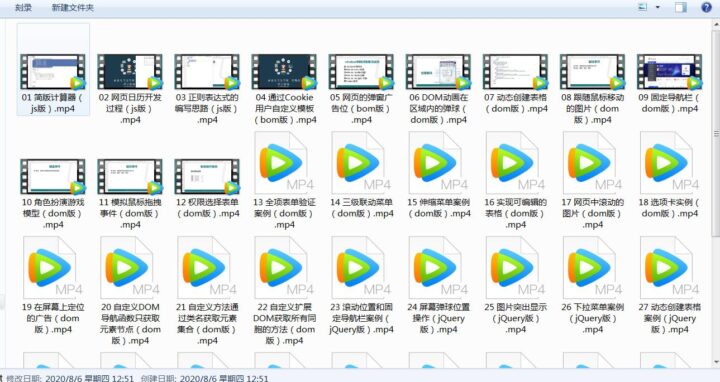Screen dimensions: 720x382
Task: Select the 12 权限选择表单 video thumbnail
Action: [x=207, y=177]
